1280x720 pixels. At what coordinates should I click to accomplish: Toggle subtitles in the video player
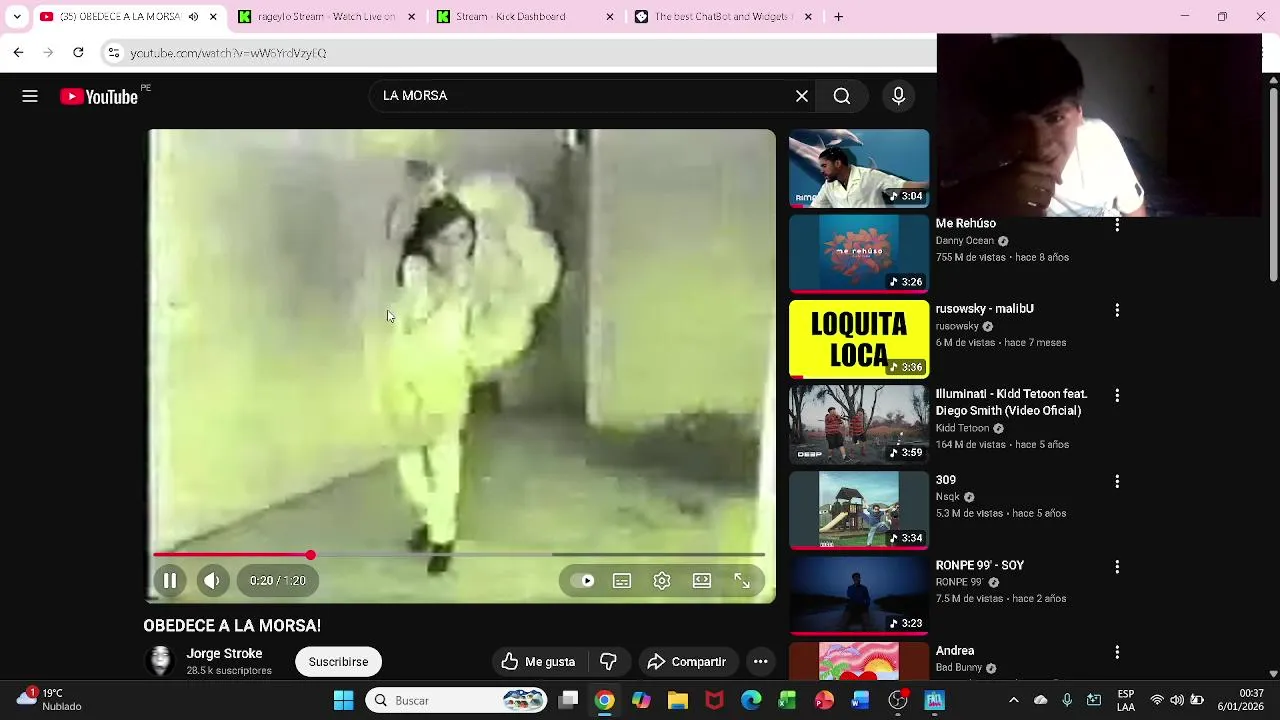pyautogui.click(x=622, y=581)
